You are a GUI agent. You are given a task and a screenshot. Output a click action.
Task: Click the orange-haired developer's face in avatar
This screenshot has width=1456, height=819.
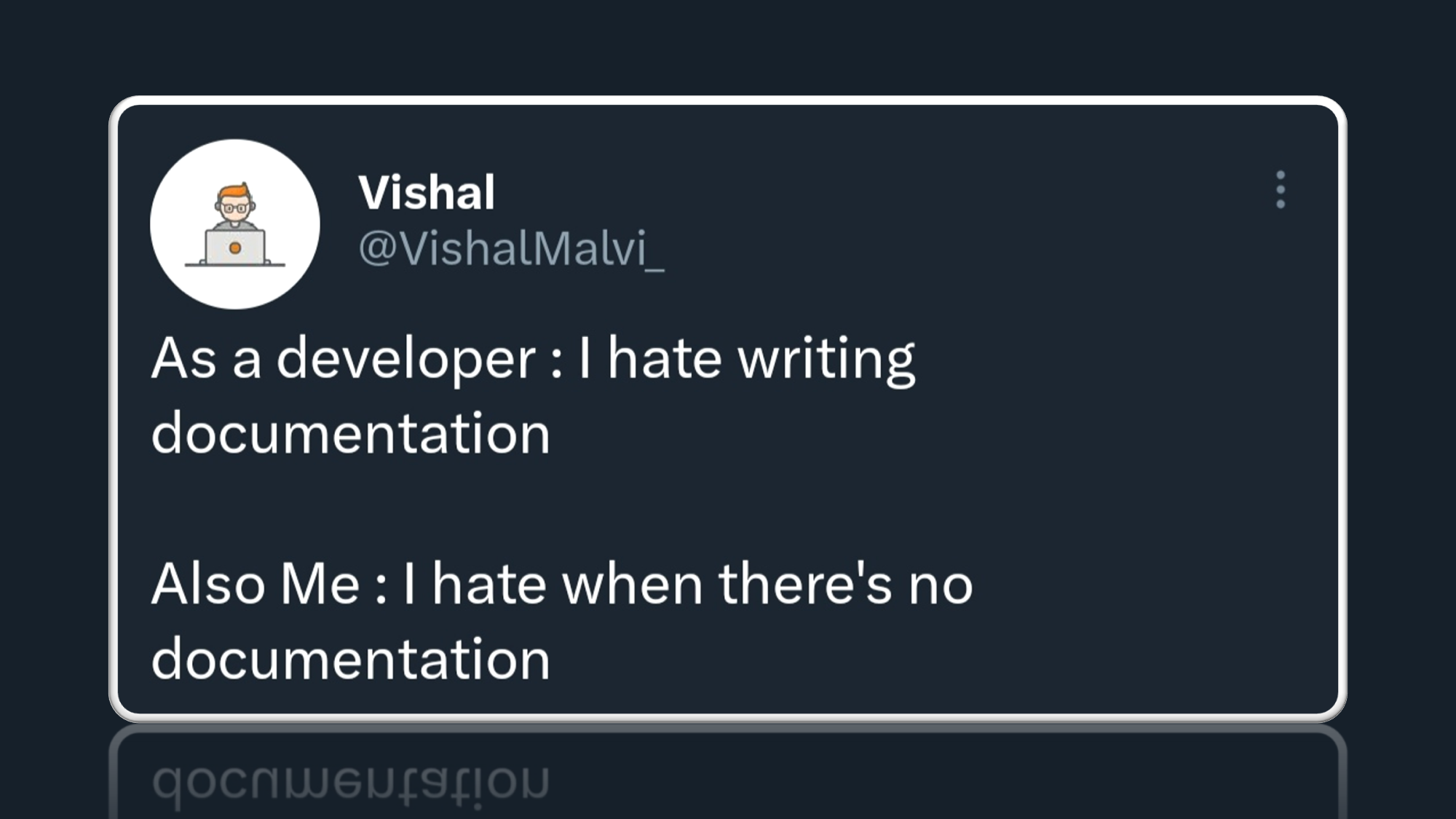(x=234, y=205)
